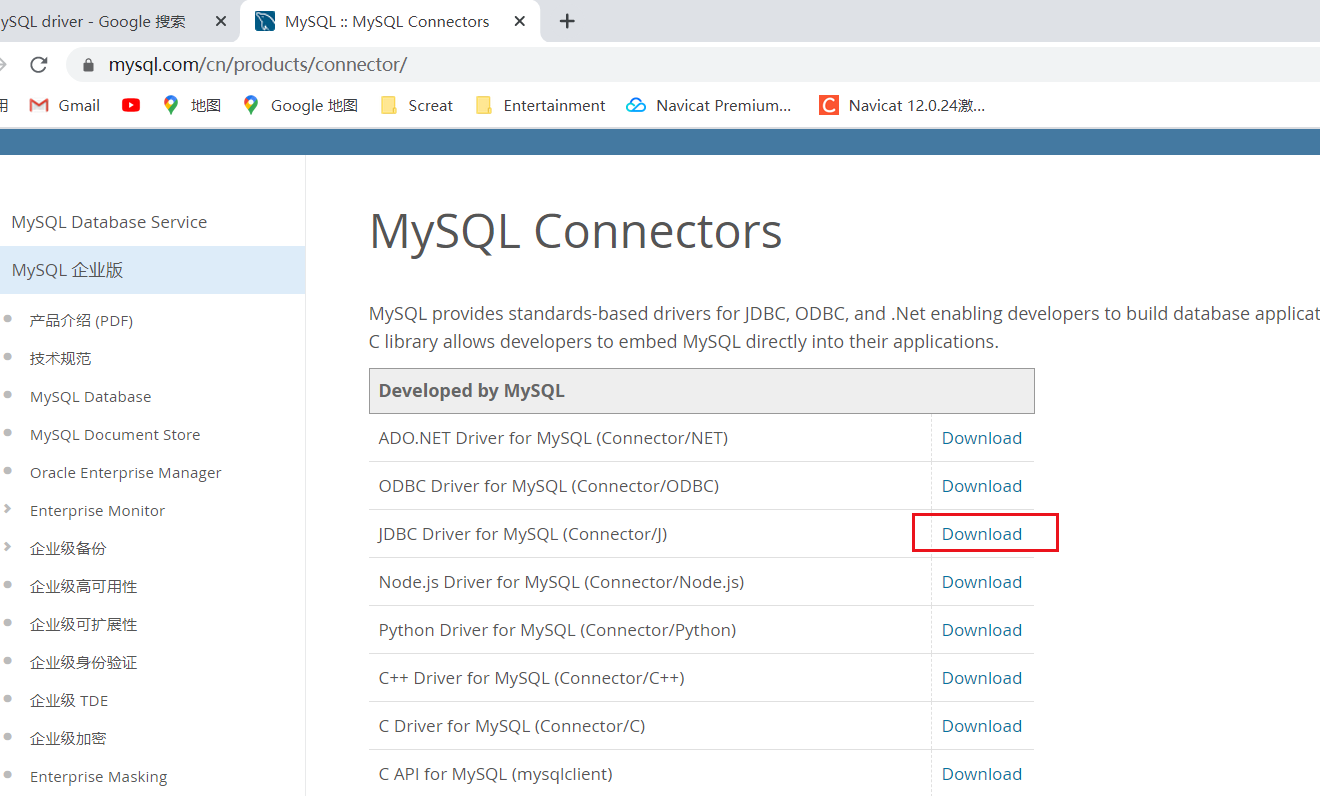Open the Google 地图 bookmark

click(x=299, y=105)
